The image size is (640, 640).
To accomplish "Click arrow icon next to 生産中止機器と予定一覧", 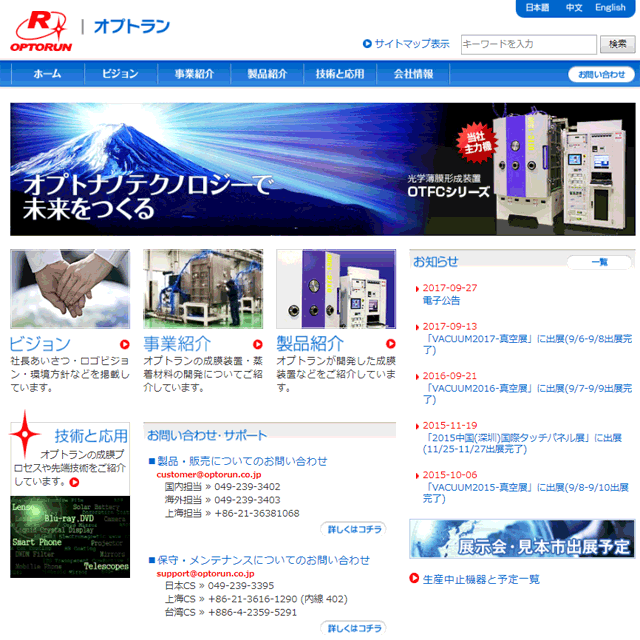I will point(415,579).
